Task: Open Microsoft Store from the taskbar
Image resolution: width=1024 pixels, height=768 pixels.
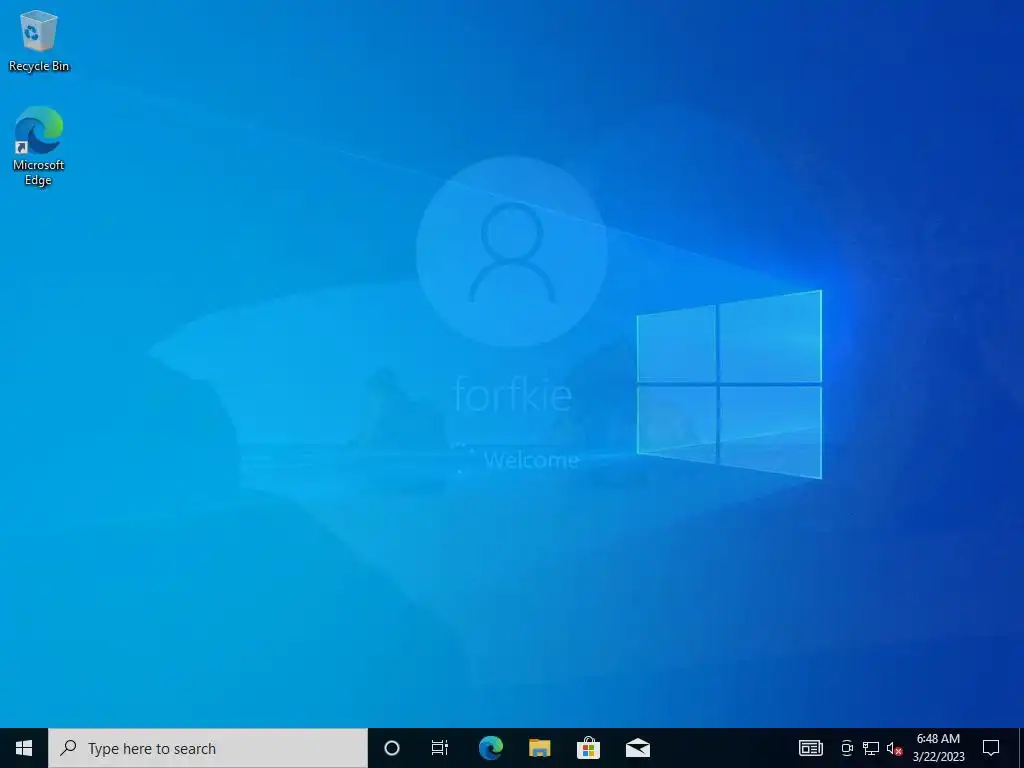Action: click(588, 748)
